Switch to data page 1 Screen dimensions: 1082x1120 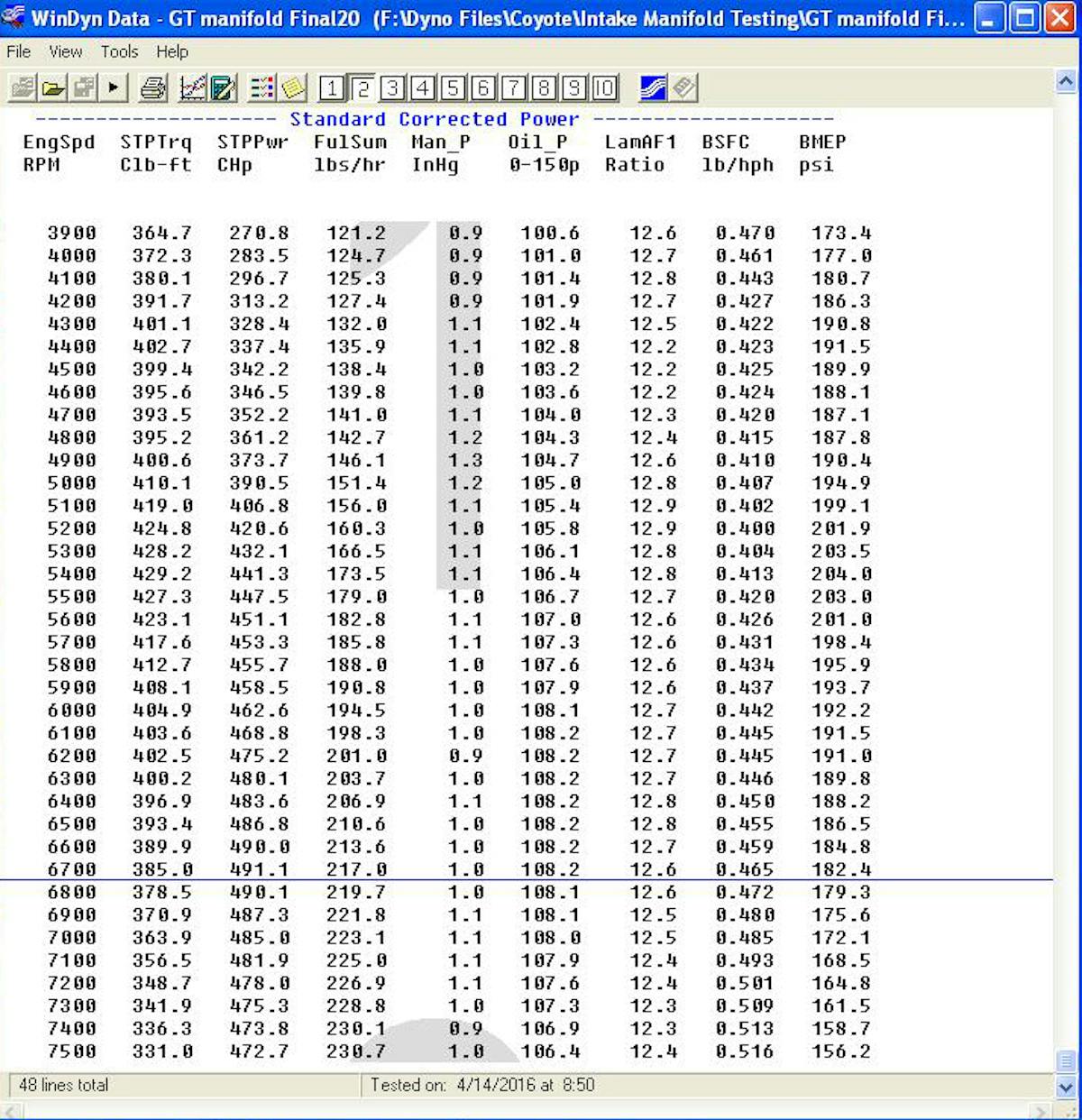click(x=332, y=87)
